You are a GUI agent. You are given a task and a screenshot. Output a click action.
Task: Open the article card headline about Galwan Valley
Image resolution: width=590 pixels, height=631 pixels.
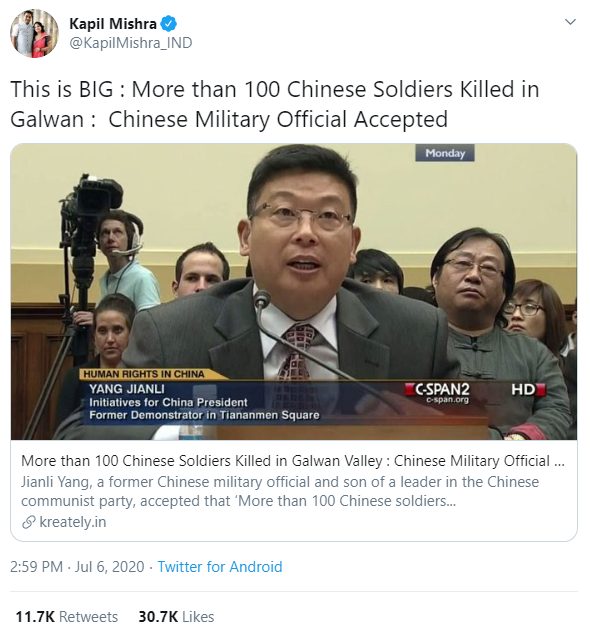tap(293, 461)
